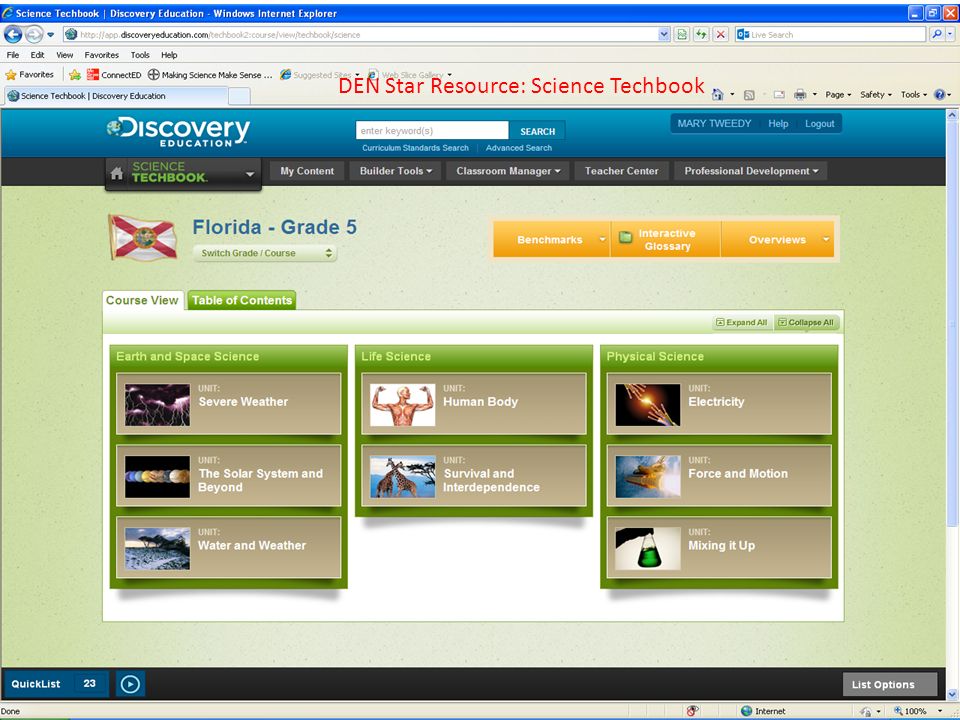Click the site Help link
960x720 pixels.
tap(778, 123)
